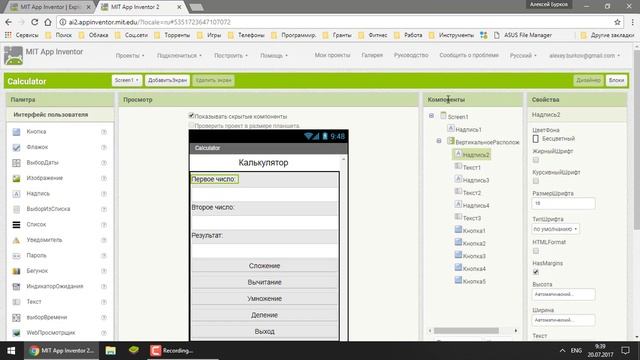Click the MIT App Inventor logo
Screen dimensions: 640x360
coord(13,56)
